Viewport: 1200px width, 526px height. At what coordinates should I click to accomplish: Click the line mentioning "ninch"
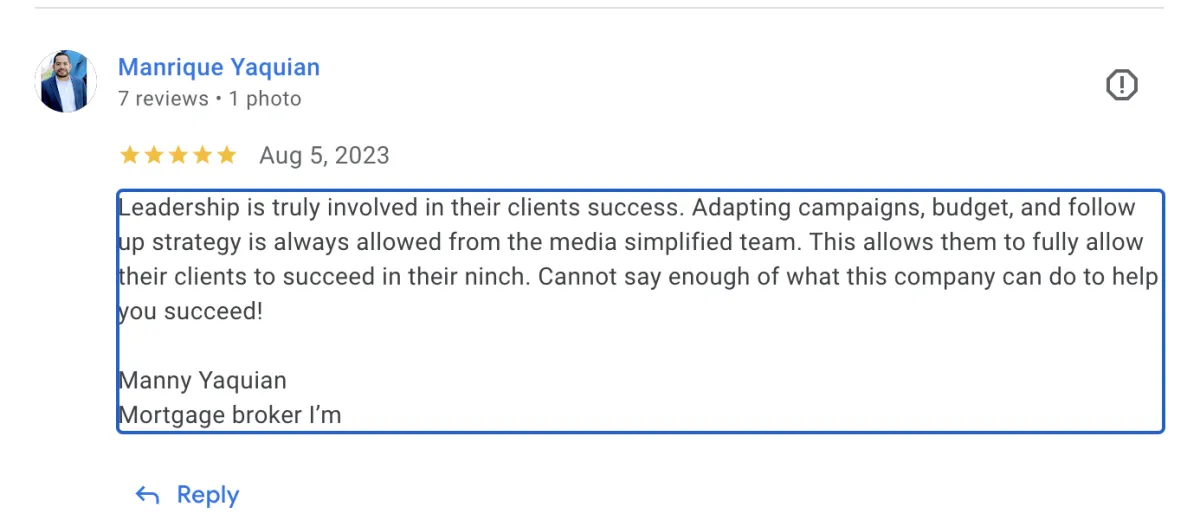pos(638,277)
